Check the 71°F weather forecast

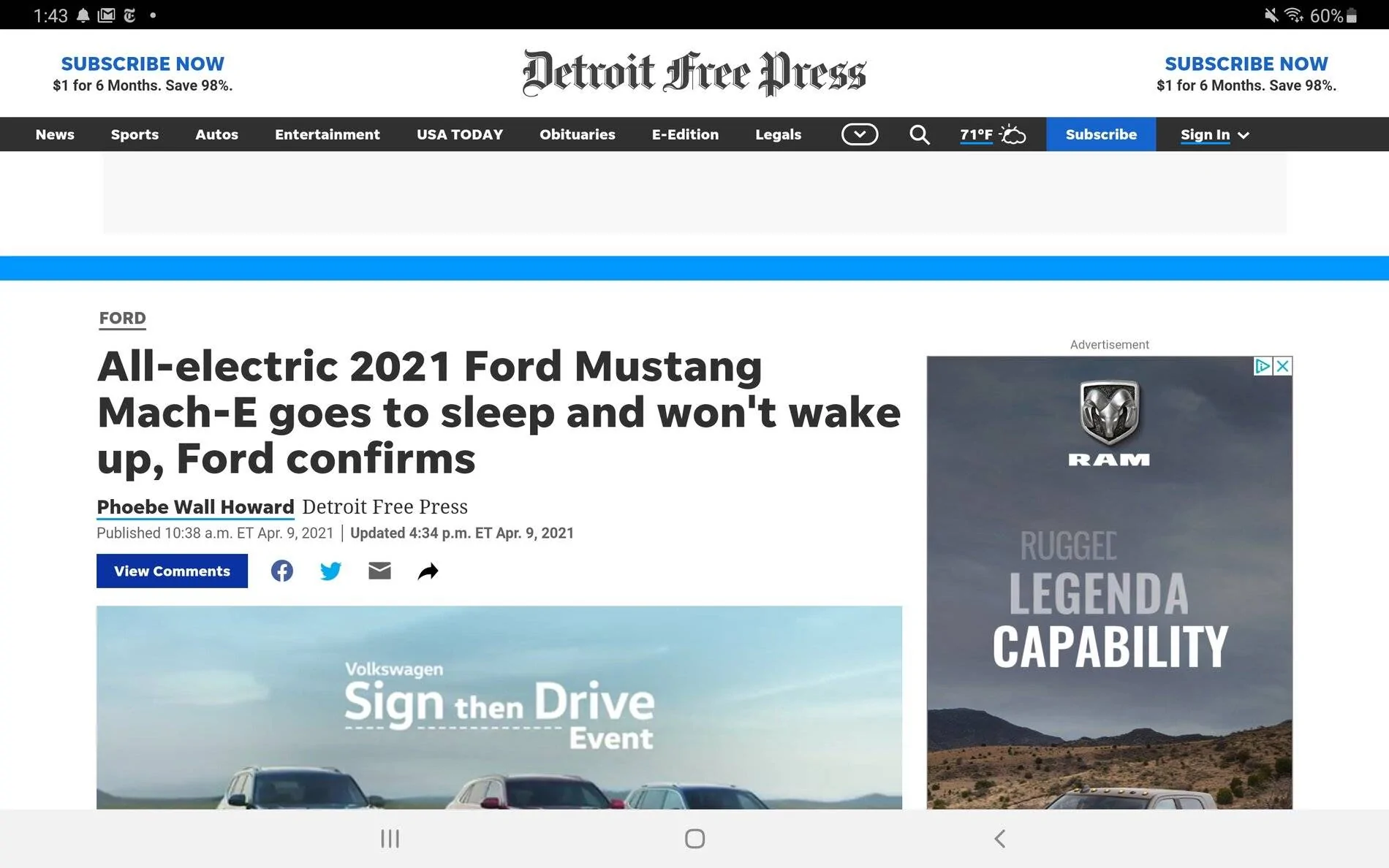[993, 134]
